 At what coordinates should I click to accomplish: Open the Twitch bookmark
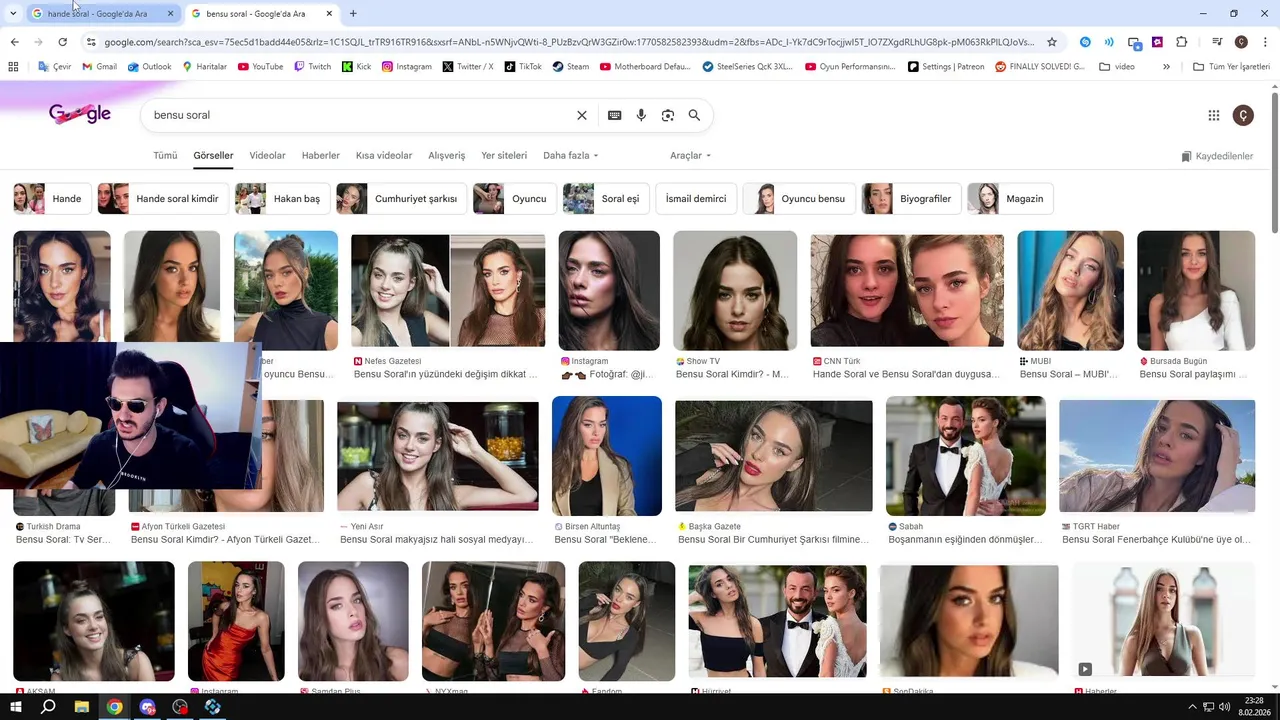(x=312, y=67)
